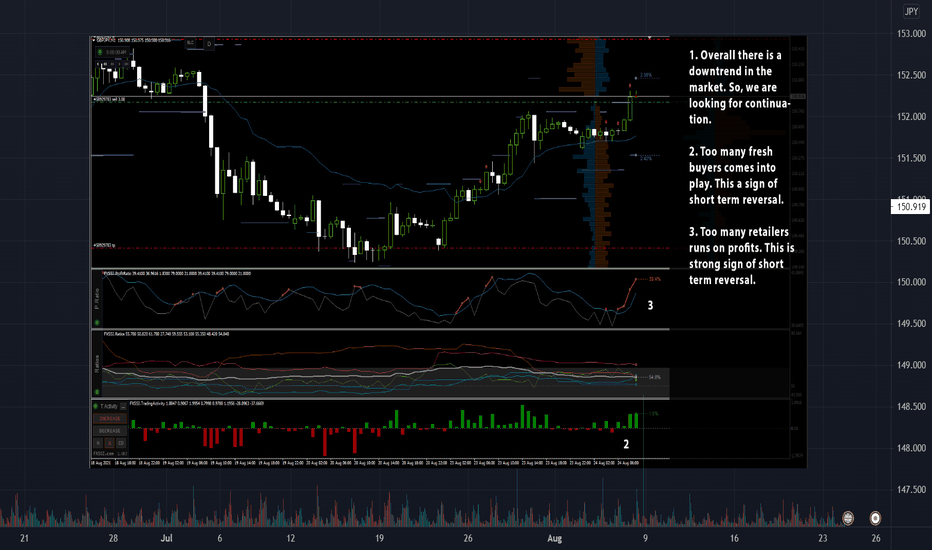Open the JPY currency selector
Image resolution: width=932 pixels, height=550 pixels.
911,11
